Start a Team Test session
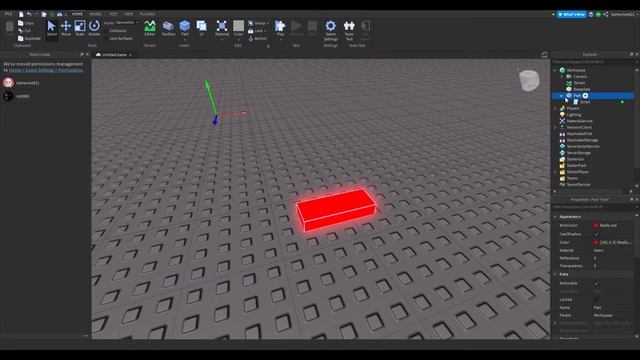Screen dimensions: 640x360 tap(349, 30)
